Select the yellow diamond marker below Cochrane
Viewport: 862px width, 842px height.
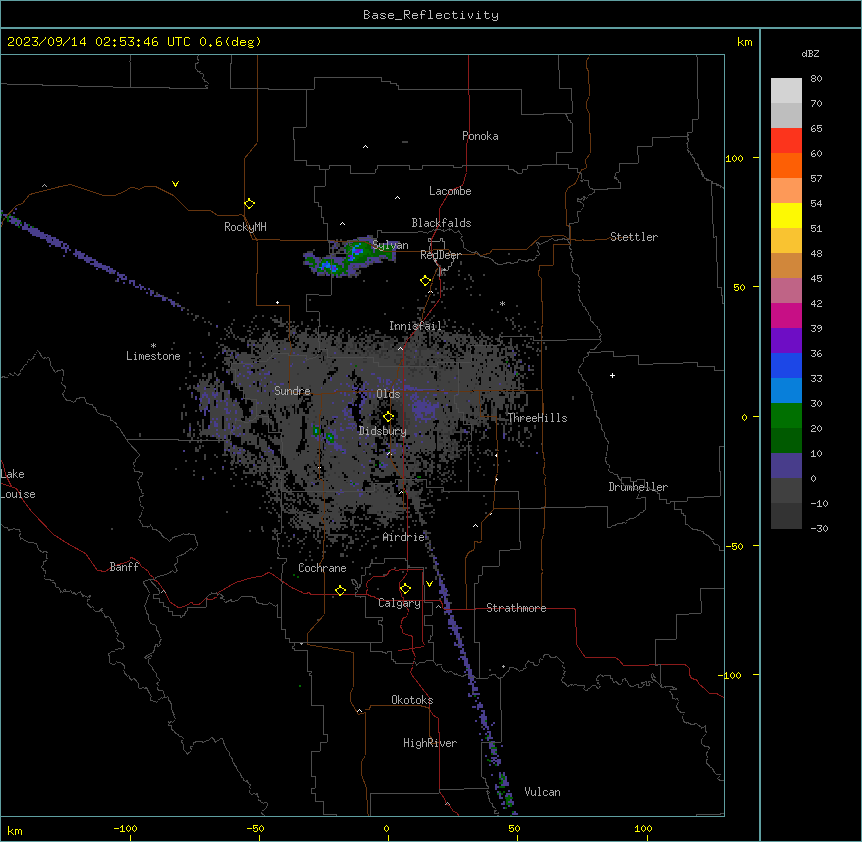pyautogui.click(x=340, y=590)
